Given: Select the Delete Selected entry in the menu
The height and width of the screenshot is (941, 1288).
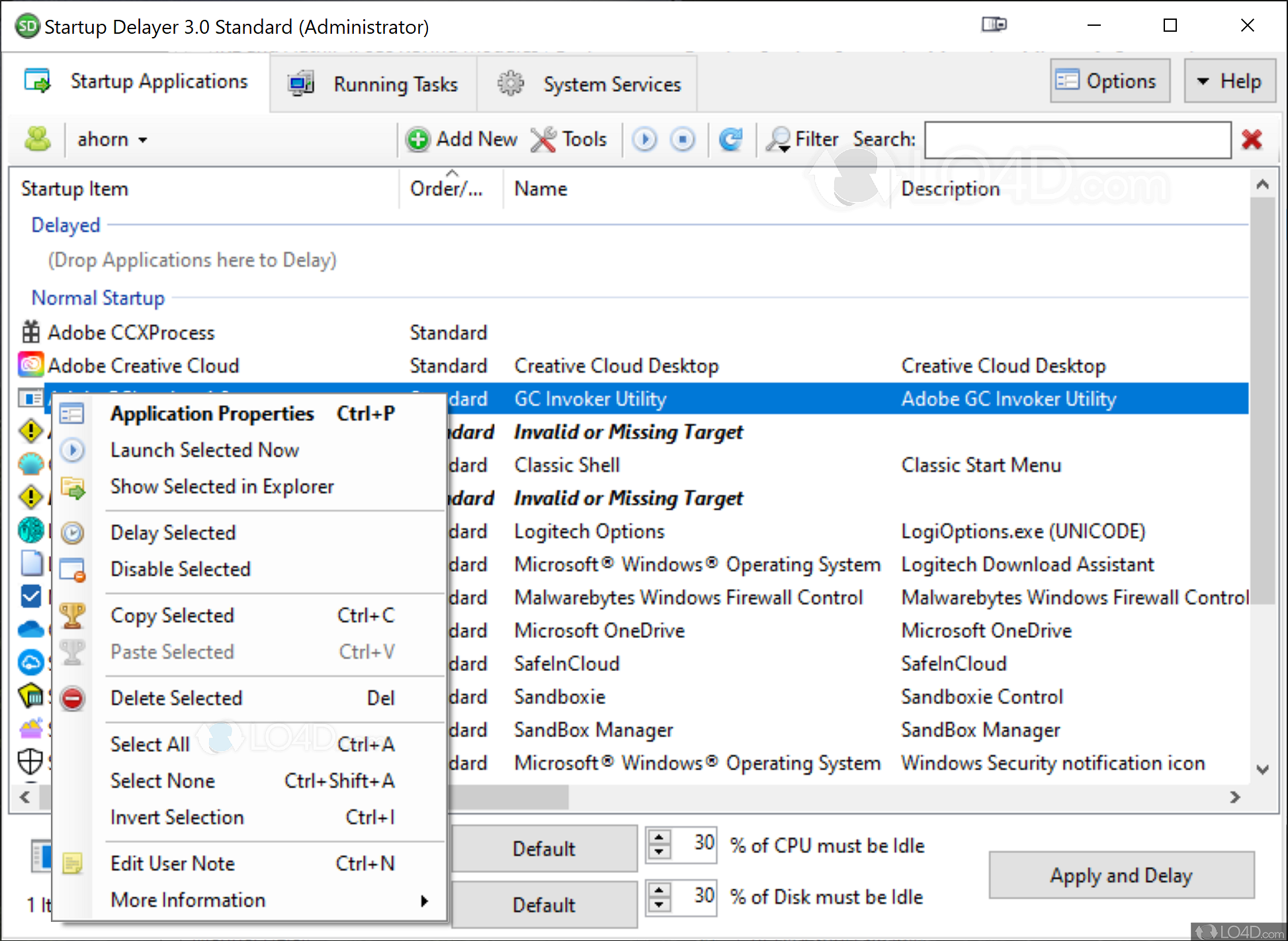Looking at the screenshot, I should (x=176, y=698).
